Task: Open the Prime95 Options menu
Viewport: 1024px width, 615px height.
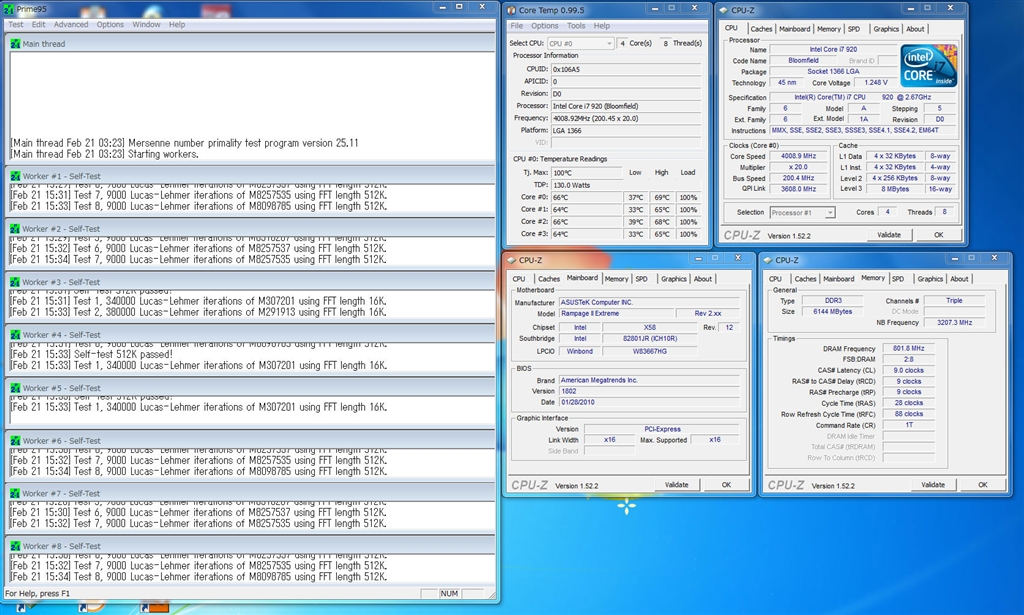Action: 110,25
